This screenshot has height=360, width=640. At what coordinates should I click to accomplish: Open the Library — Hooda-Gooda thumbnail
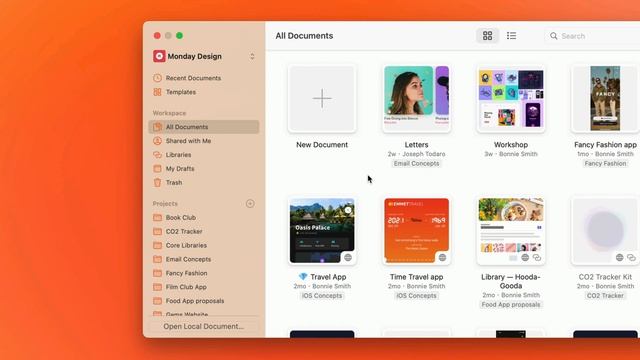coord(511,231)
